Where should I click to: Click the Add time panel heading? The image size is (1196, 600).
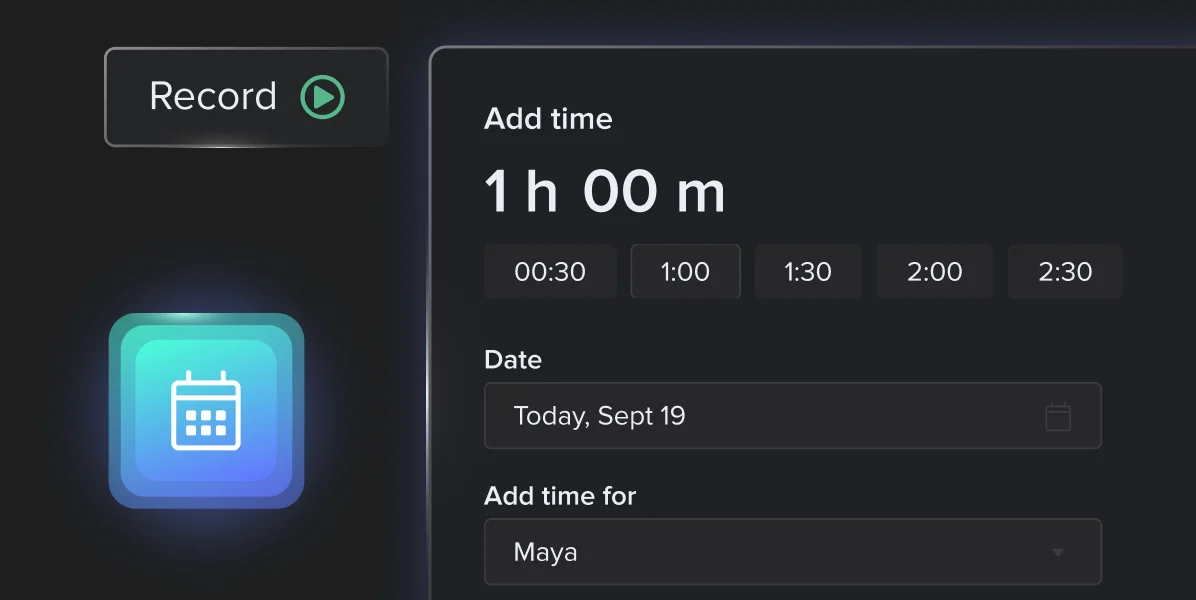click(548, 119)
